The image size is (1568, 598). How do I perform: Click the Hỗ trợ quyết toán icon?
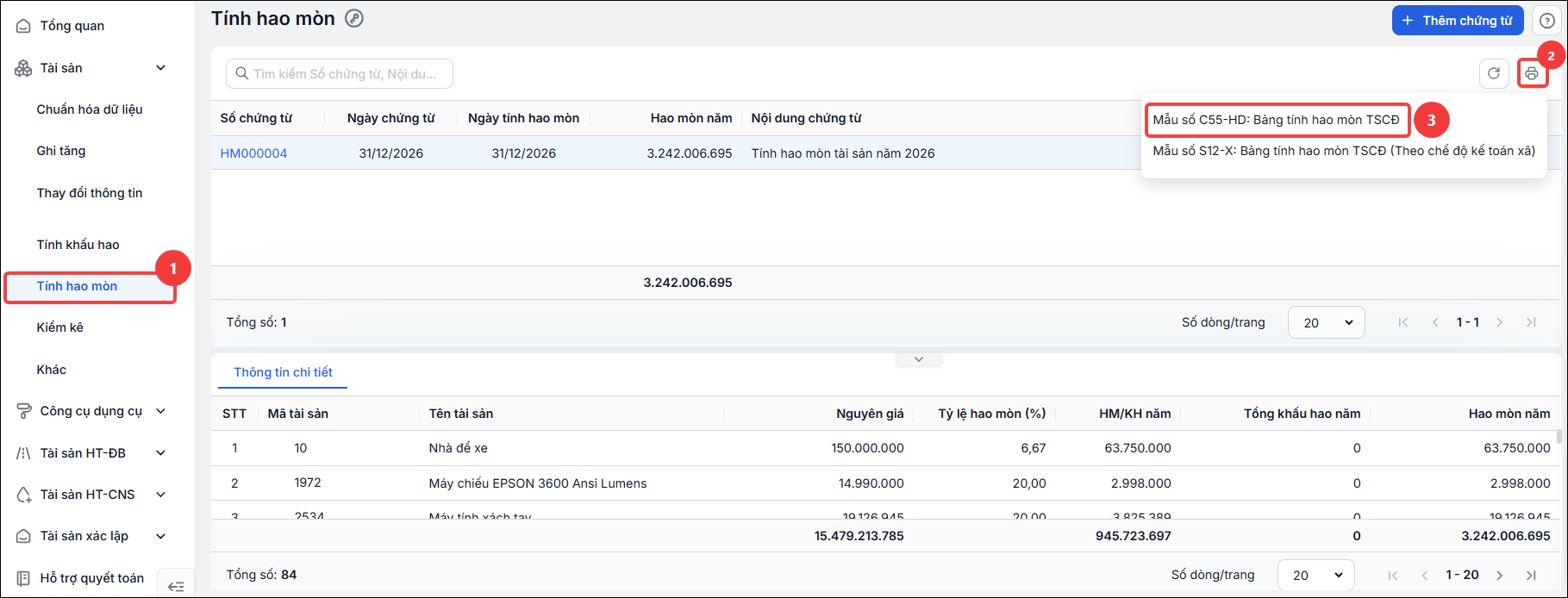tap(23, 578)
